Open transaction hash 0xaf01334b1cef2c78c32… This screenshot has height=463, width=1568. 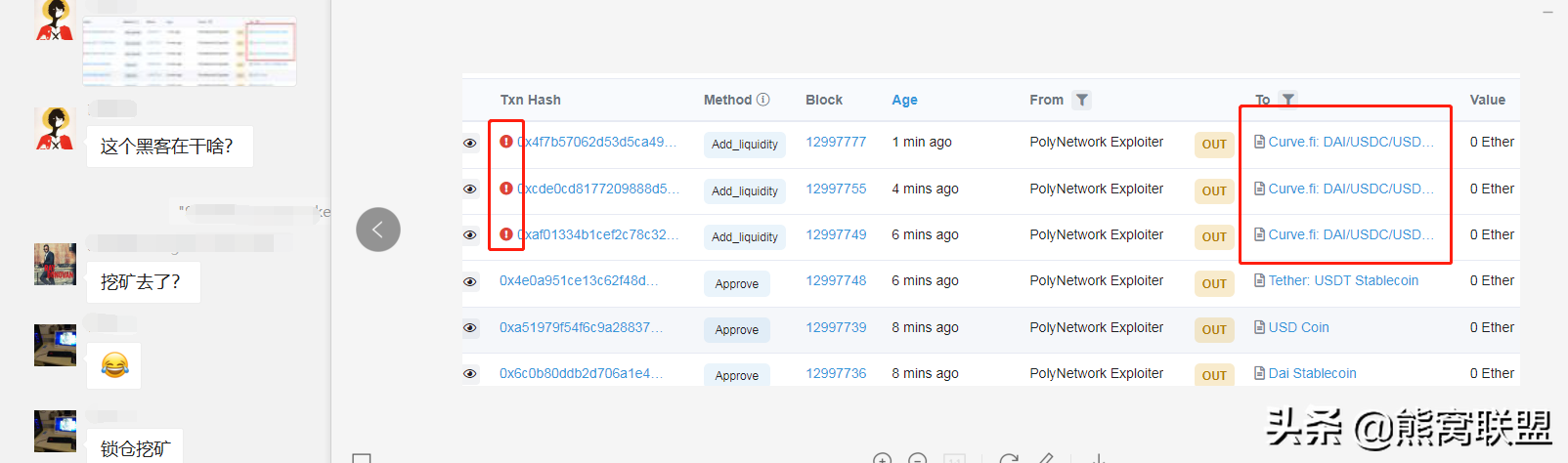pyautogui.click(x=597, y=234)
